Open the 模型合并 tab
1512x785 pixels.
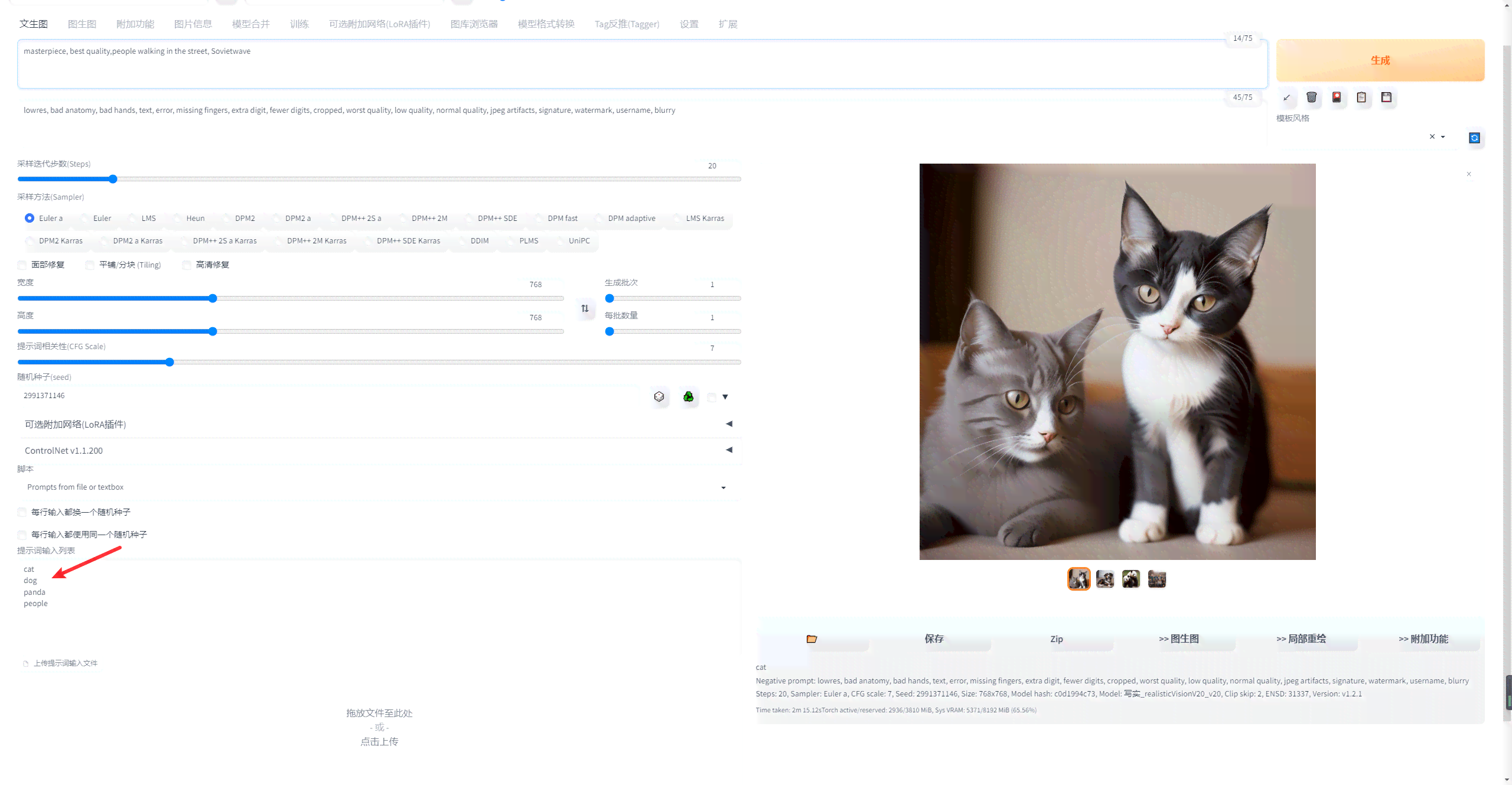(x=251, y=24)
